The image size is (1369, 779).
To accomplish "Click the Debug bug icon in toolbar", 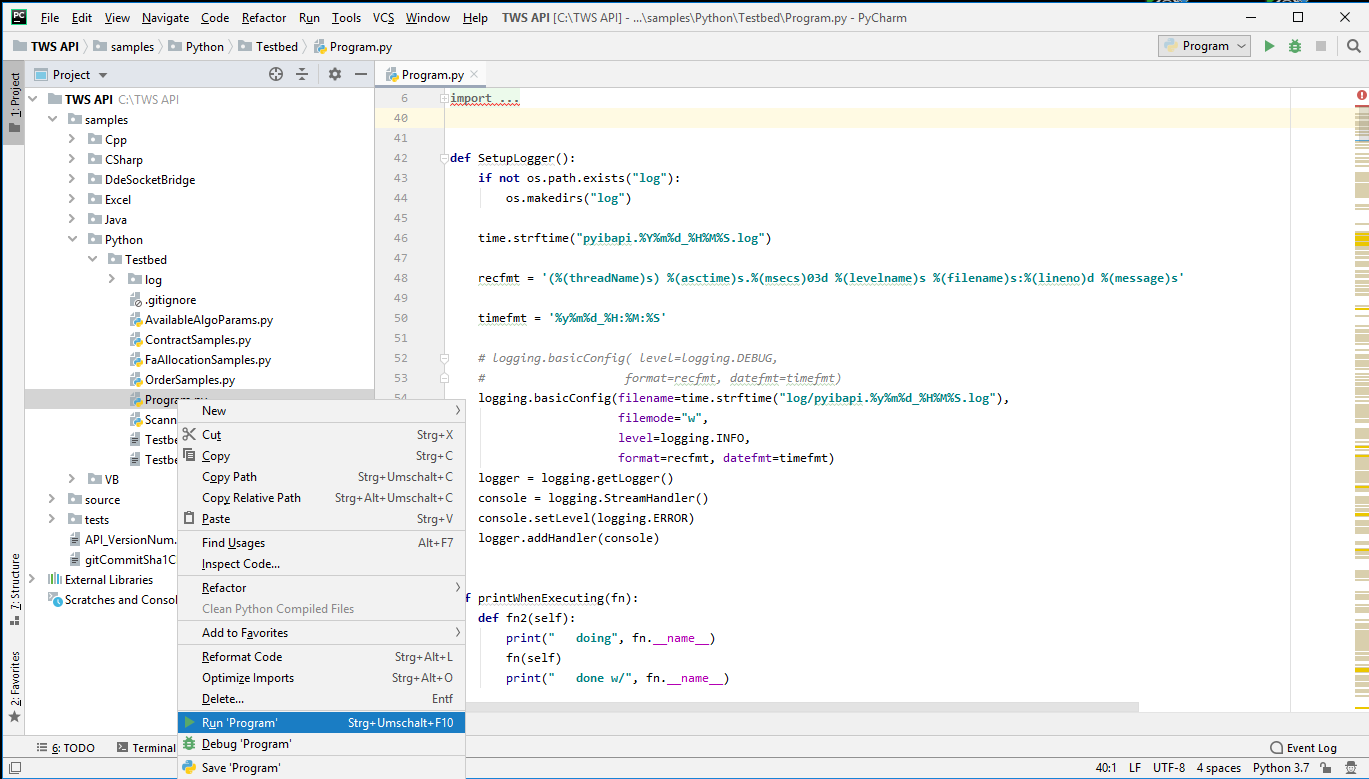I will coord(1295,46).
